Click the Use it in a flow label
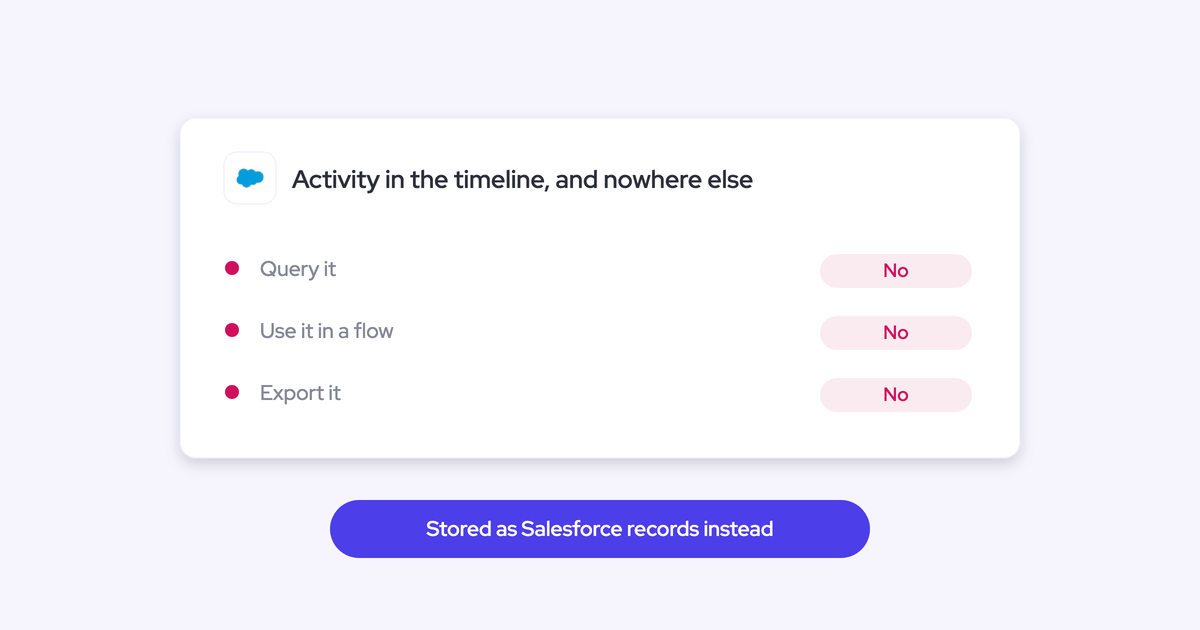1200x630 pixels. coord(327,331)
